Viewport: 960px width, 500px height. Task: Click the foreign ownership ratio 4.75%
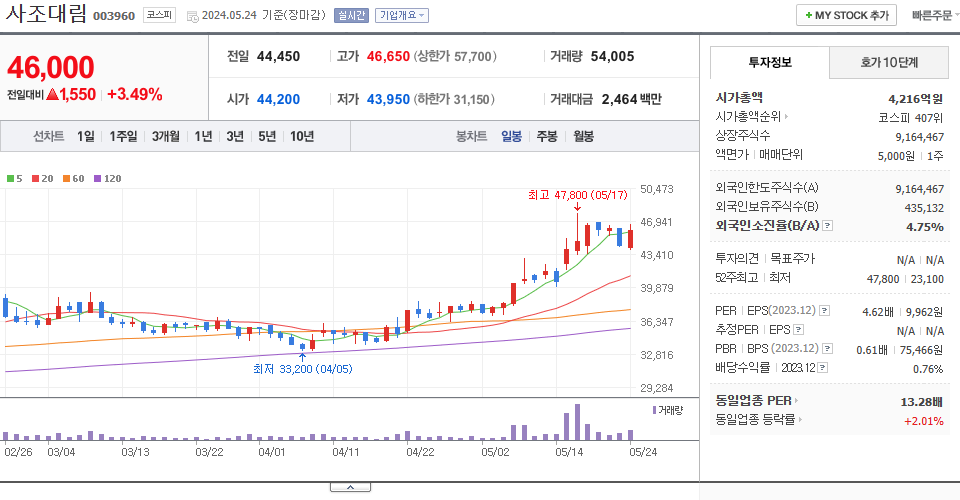[924, 227]
